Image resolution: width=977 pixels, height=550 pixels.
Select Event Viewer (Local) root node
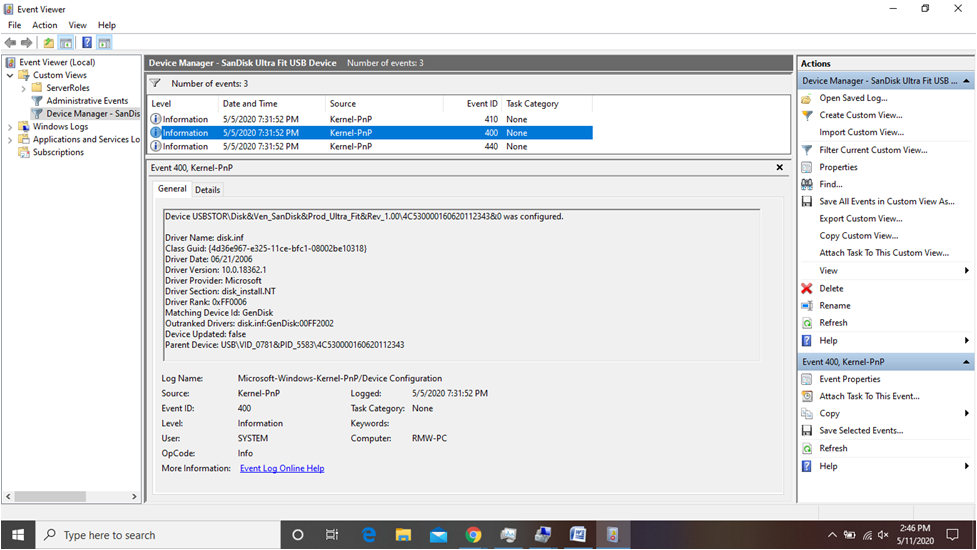click(57, 62)
